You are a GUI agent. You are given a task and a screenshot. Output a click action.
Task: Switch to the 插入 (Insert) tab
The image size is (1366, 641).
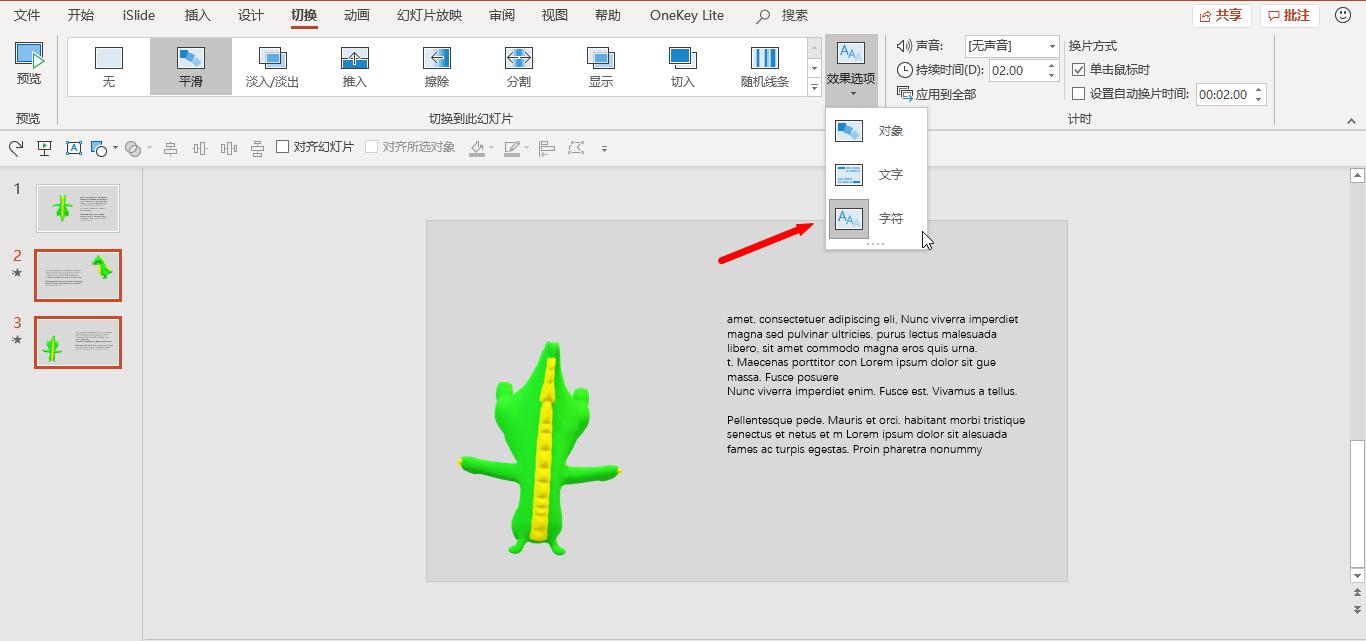click(198, 15)
